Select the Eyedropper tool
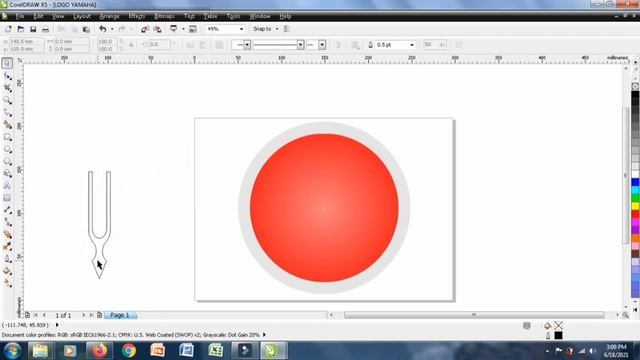 7,247
